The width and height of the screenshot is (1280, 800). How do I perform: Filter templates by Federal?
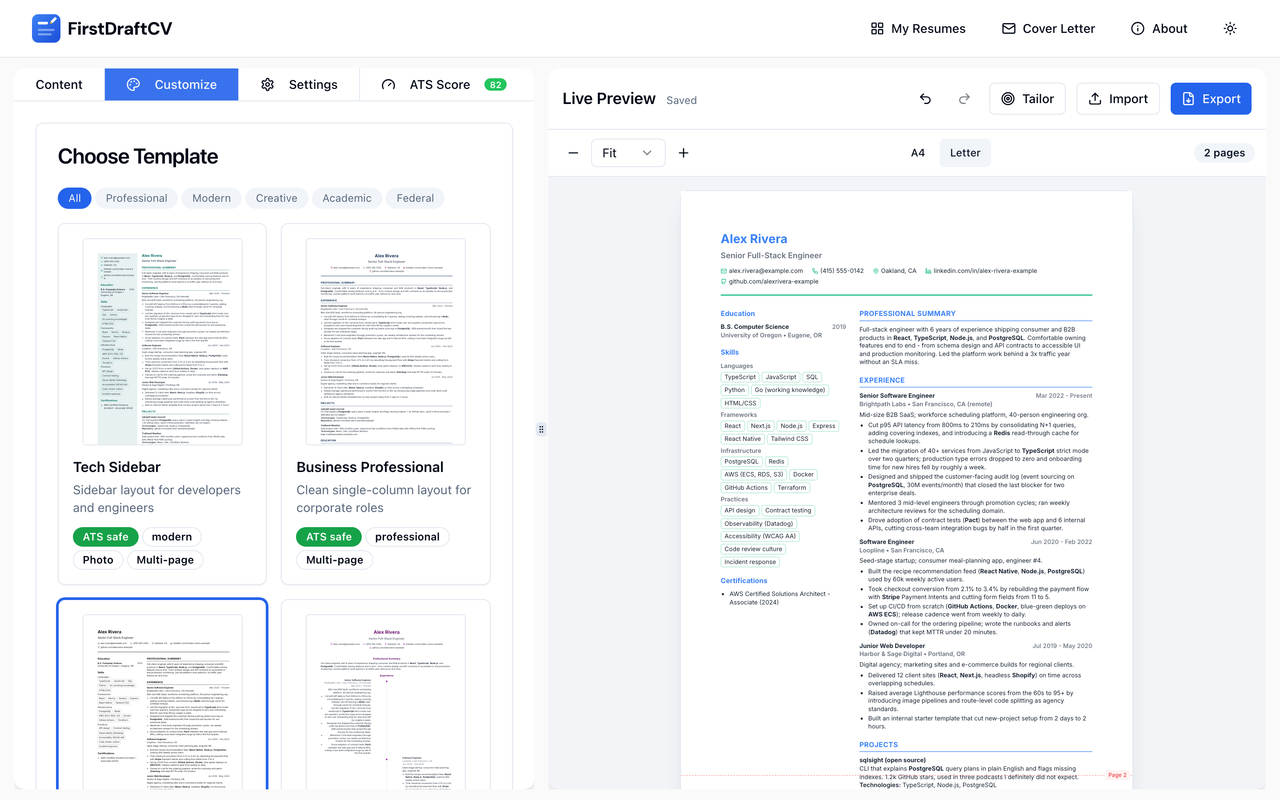pos(415,198)
